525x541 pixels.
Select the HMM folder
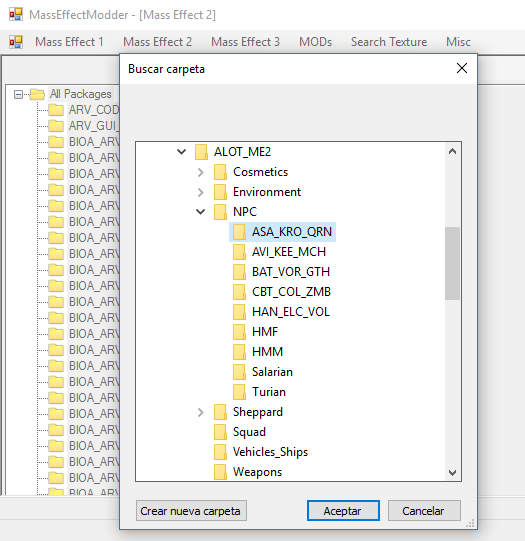267,352
